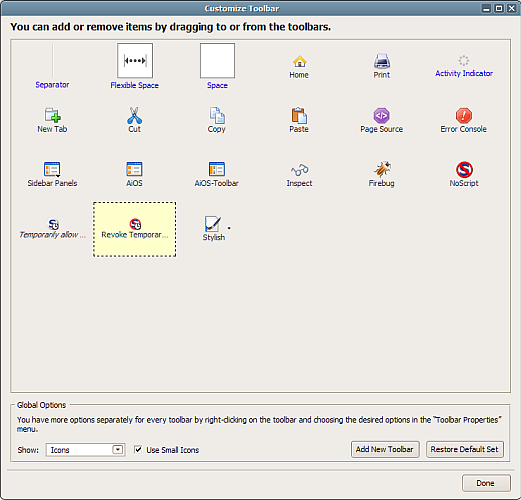Image resolution: width=521 pixels, height=500 pixels.
Task: Select the Print icon
Action: [x=382, y=61]
